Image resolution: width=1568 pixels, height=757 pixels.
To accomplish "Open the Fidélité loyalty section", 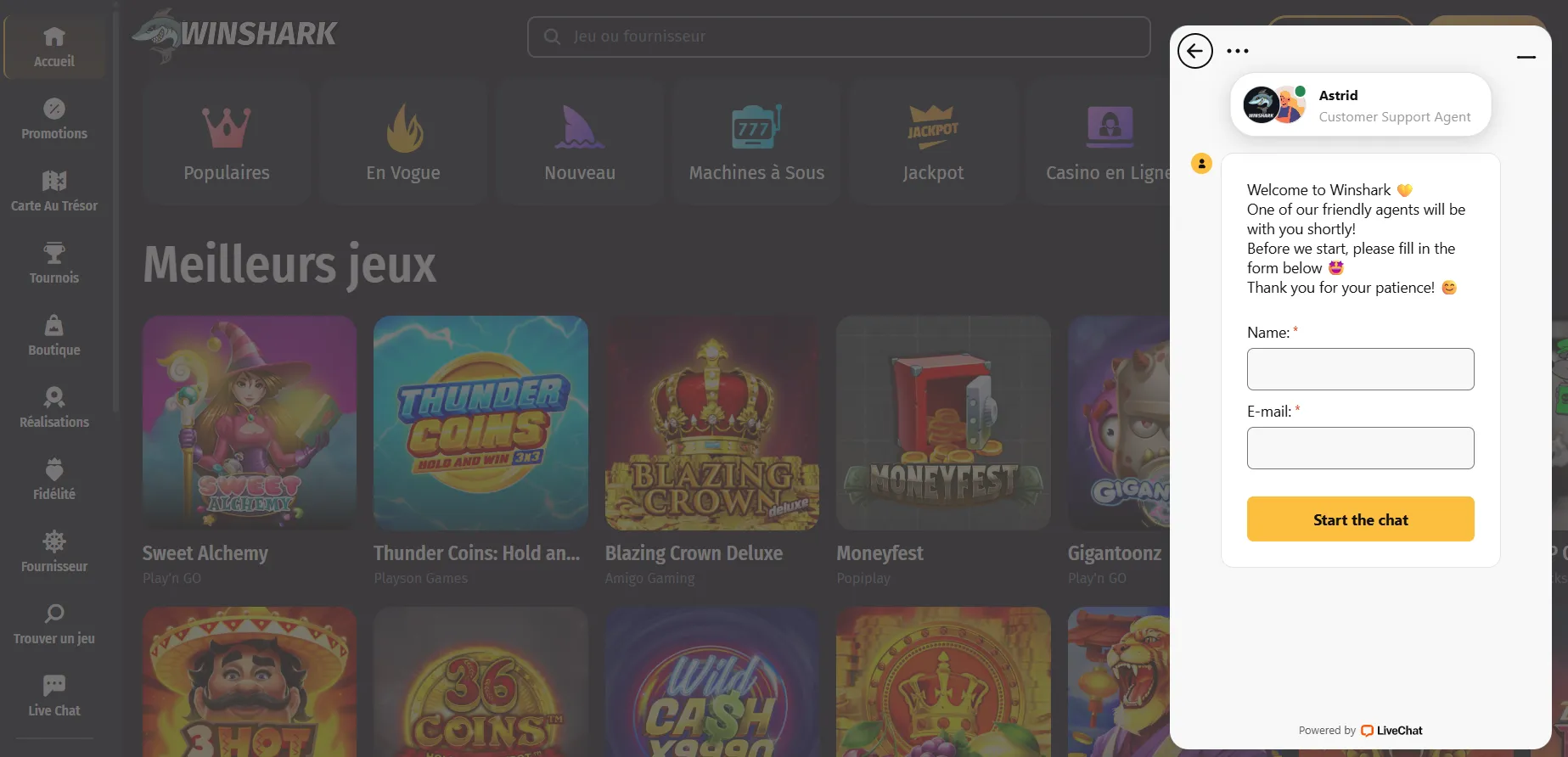I will (x=54, y=480).
